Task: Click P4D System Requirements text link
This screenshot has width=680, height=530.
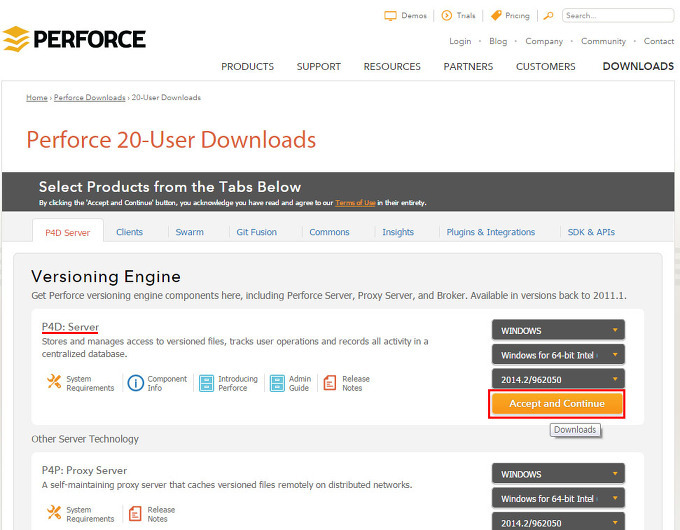Action: coord(90,383)
